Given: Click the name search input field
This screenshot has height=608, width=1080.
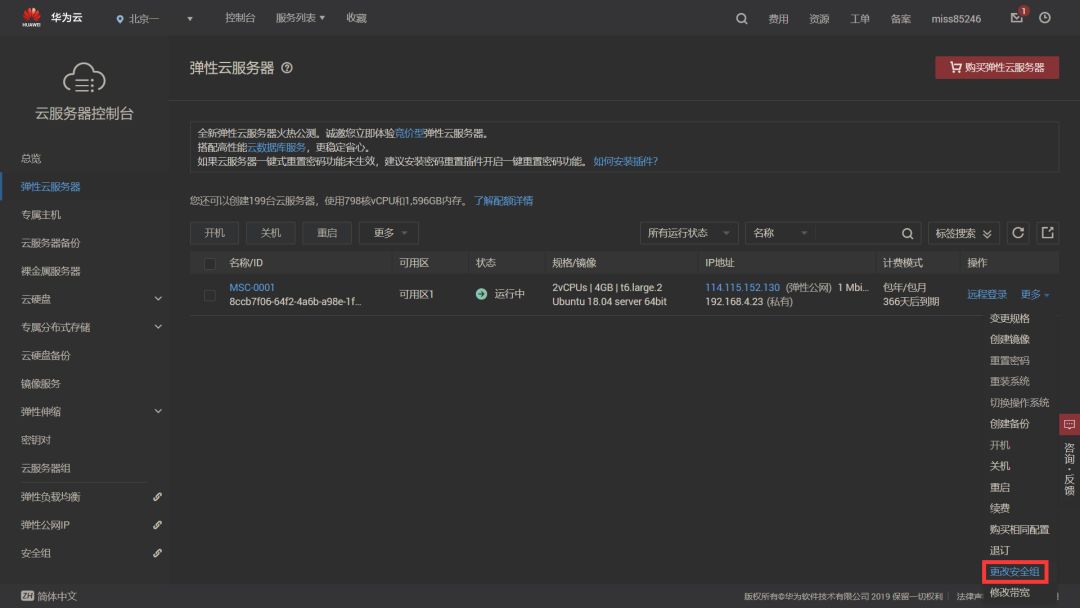Looking at the screenshot, I should pos(857,233).
